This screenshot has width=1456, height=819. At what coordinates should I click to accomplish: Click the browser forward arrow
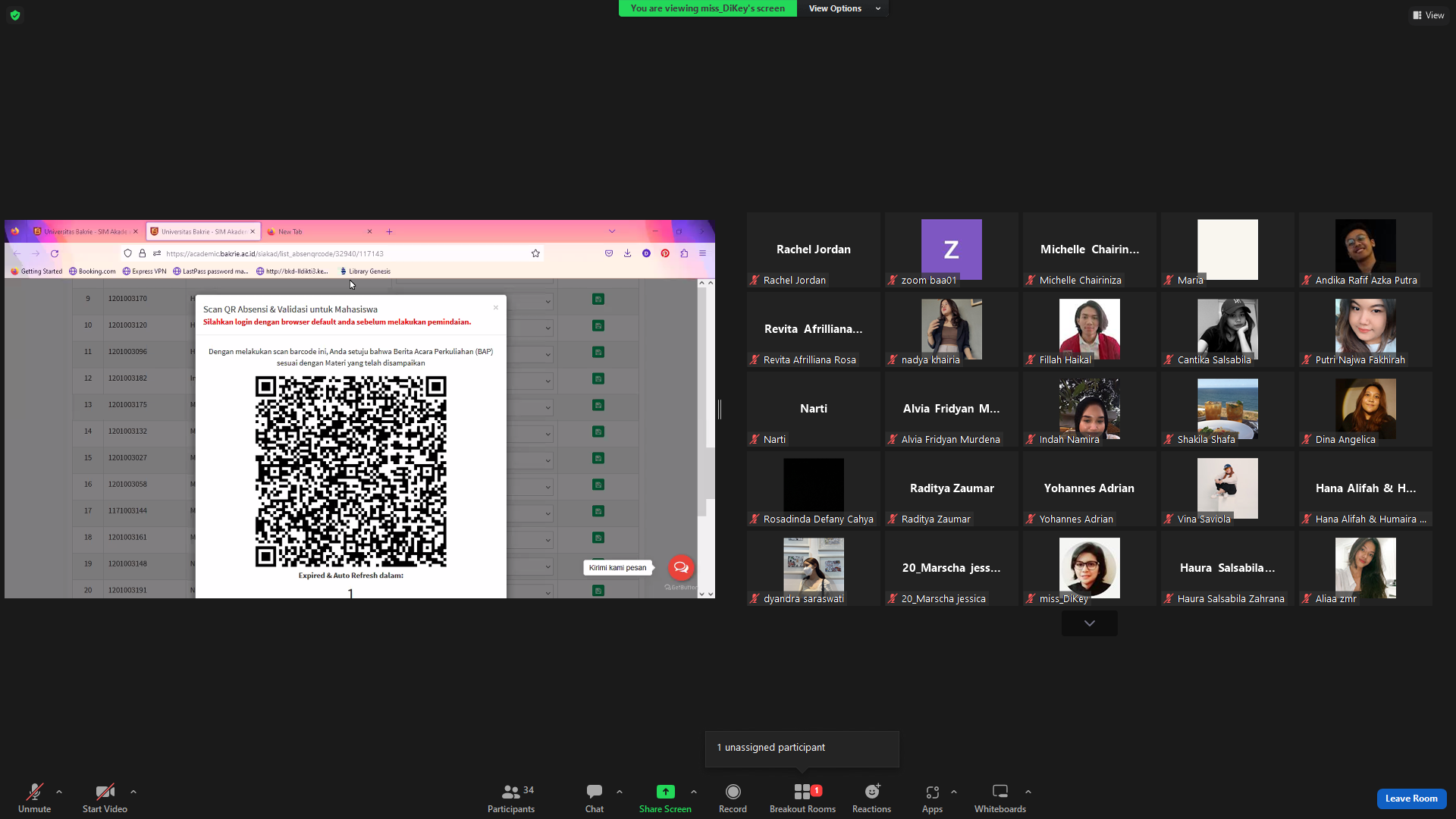point(36,253)
